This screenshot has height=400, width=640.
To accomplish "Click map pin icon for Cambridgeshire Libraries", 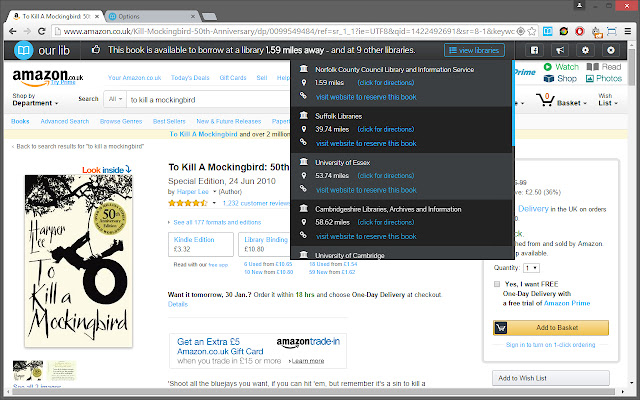I will (304, 222).
